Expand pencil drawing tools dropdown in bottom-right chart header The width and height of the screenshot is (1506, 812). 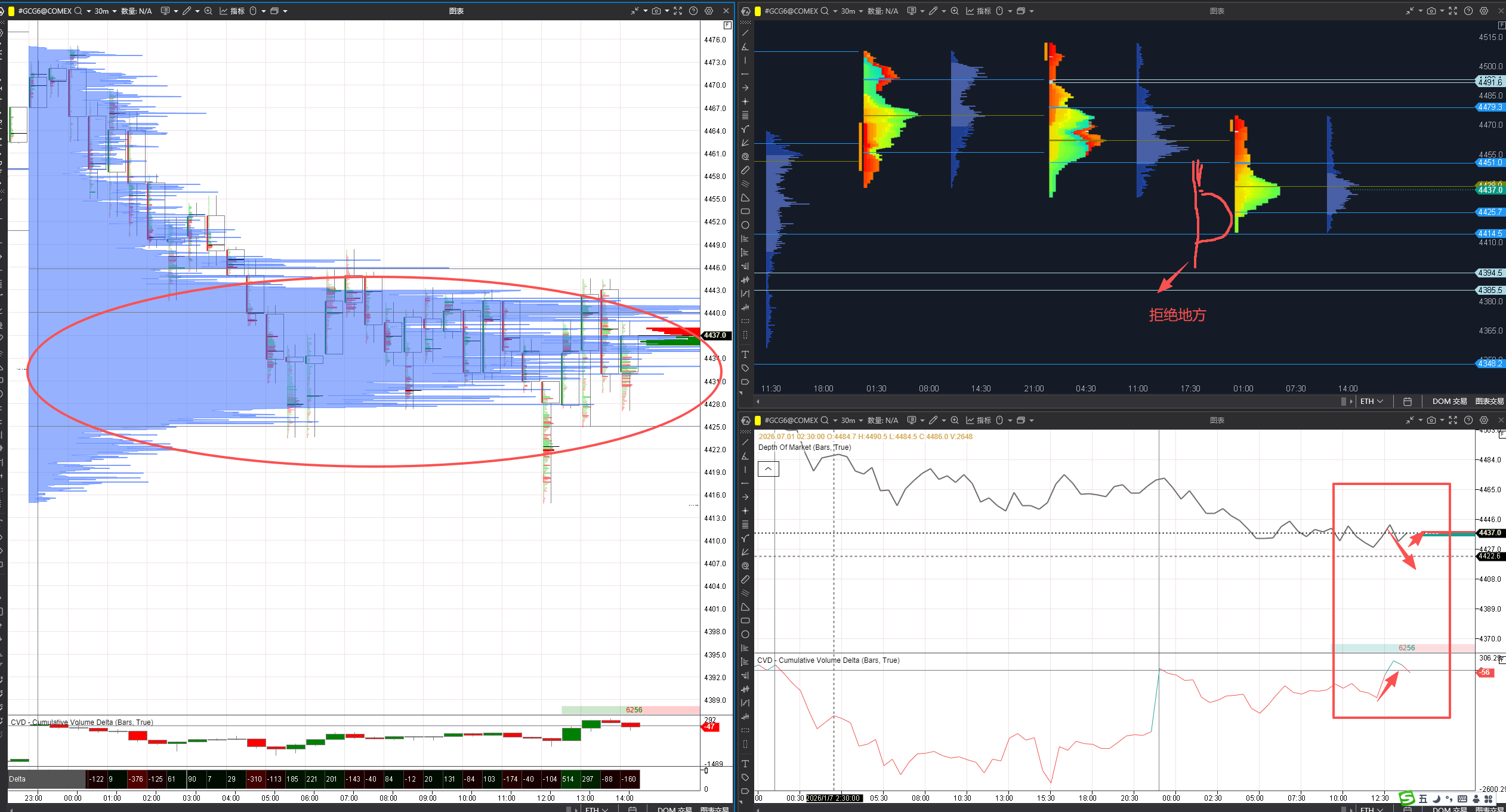944,420
